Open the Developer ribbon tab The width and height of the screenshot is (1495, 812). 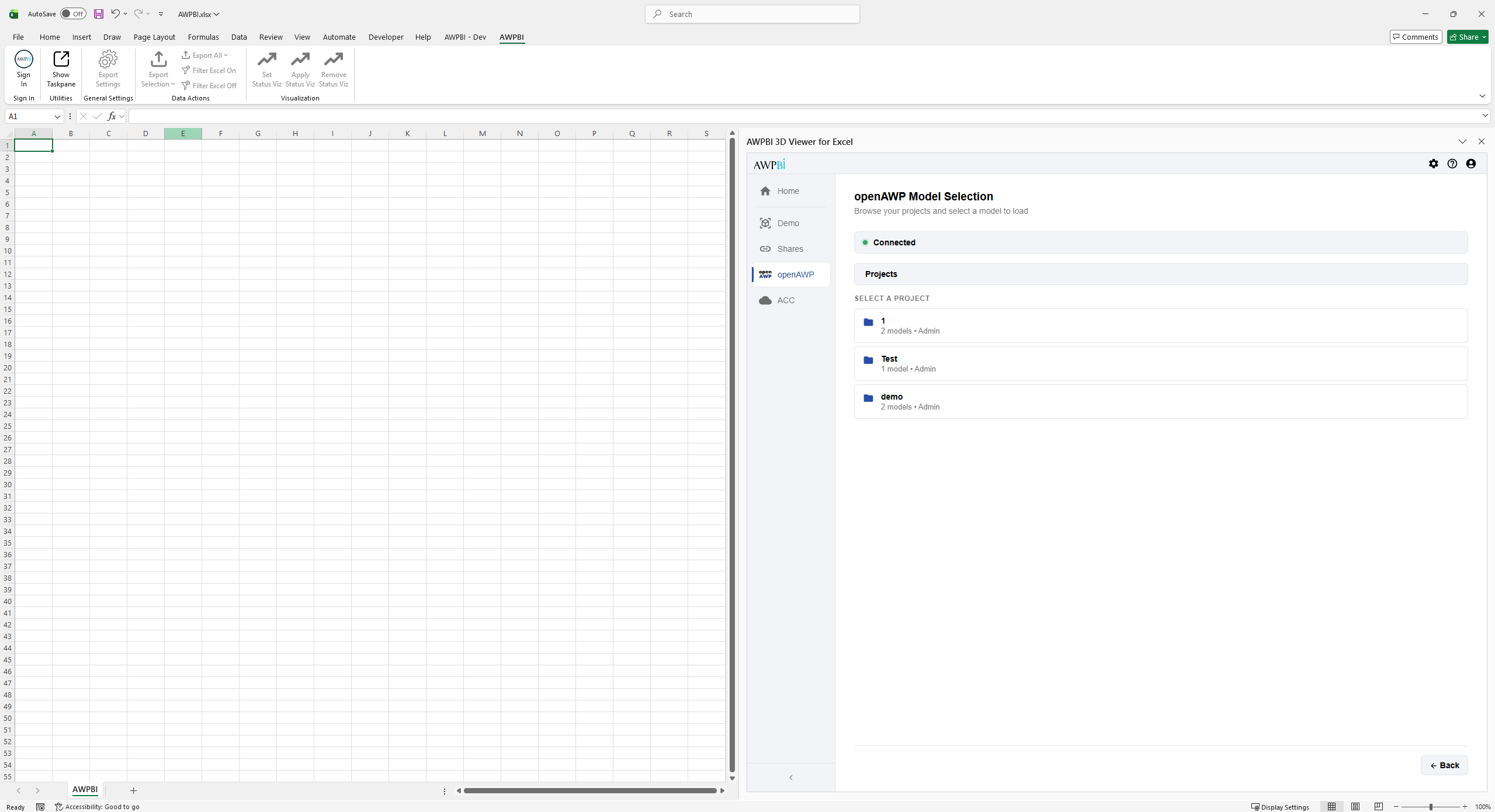[x=386, y=37]
